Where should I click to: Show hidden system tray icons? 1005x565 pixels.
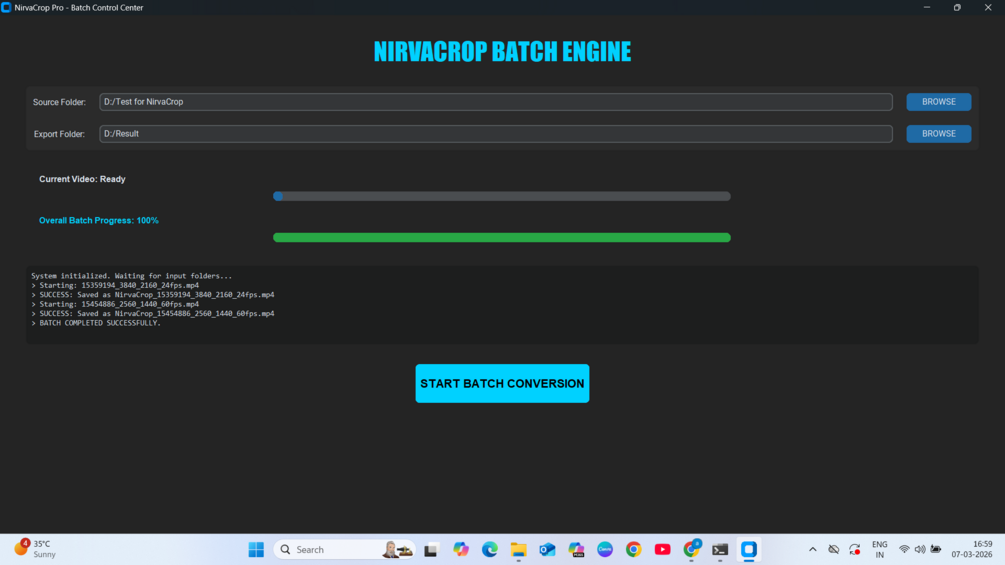tap(813, 550)
